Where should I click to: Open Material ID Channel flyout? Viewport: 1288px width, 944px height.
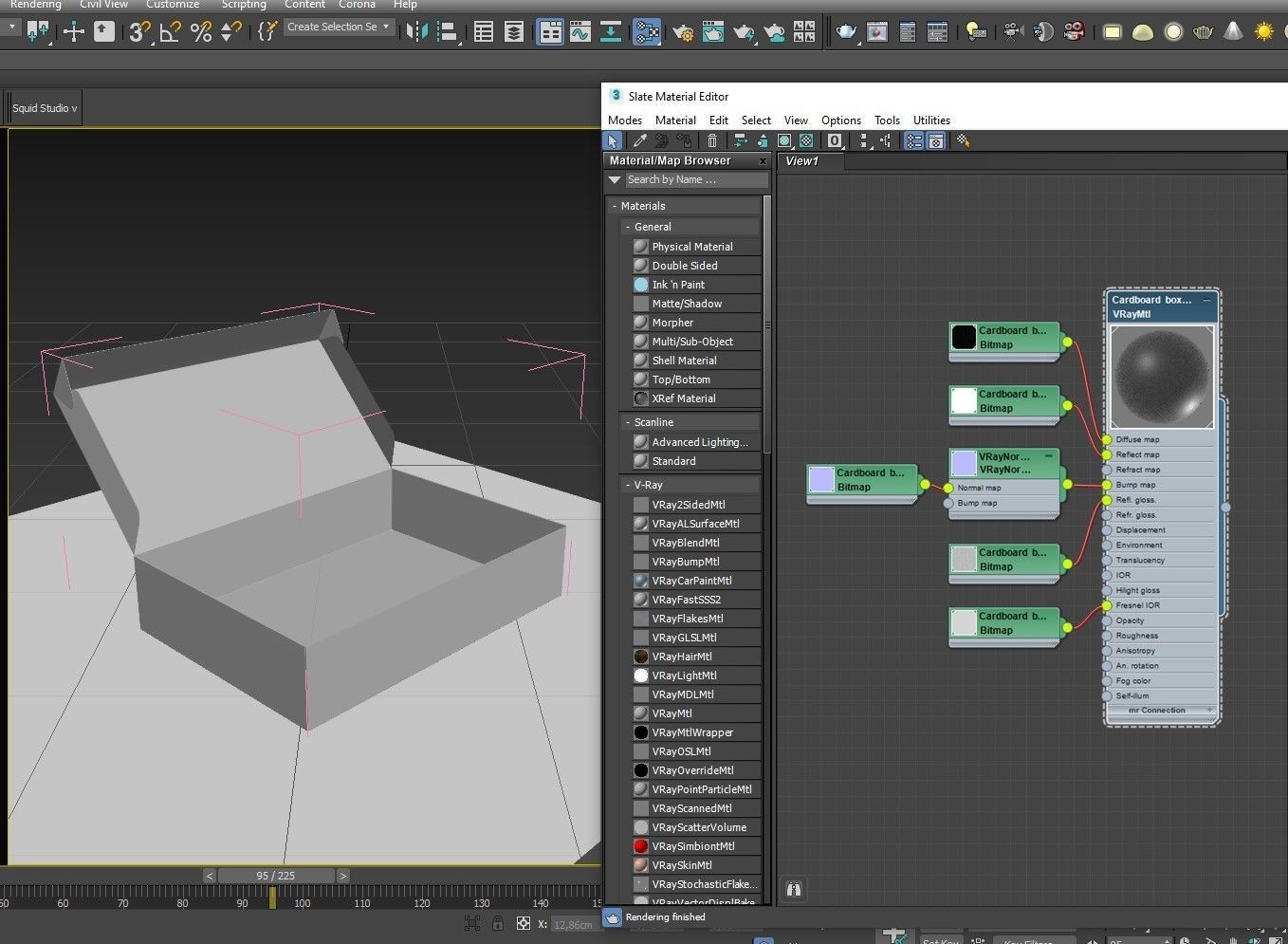[x=835, y=140]
